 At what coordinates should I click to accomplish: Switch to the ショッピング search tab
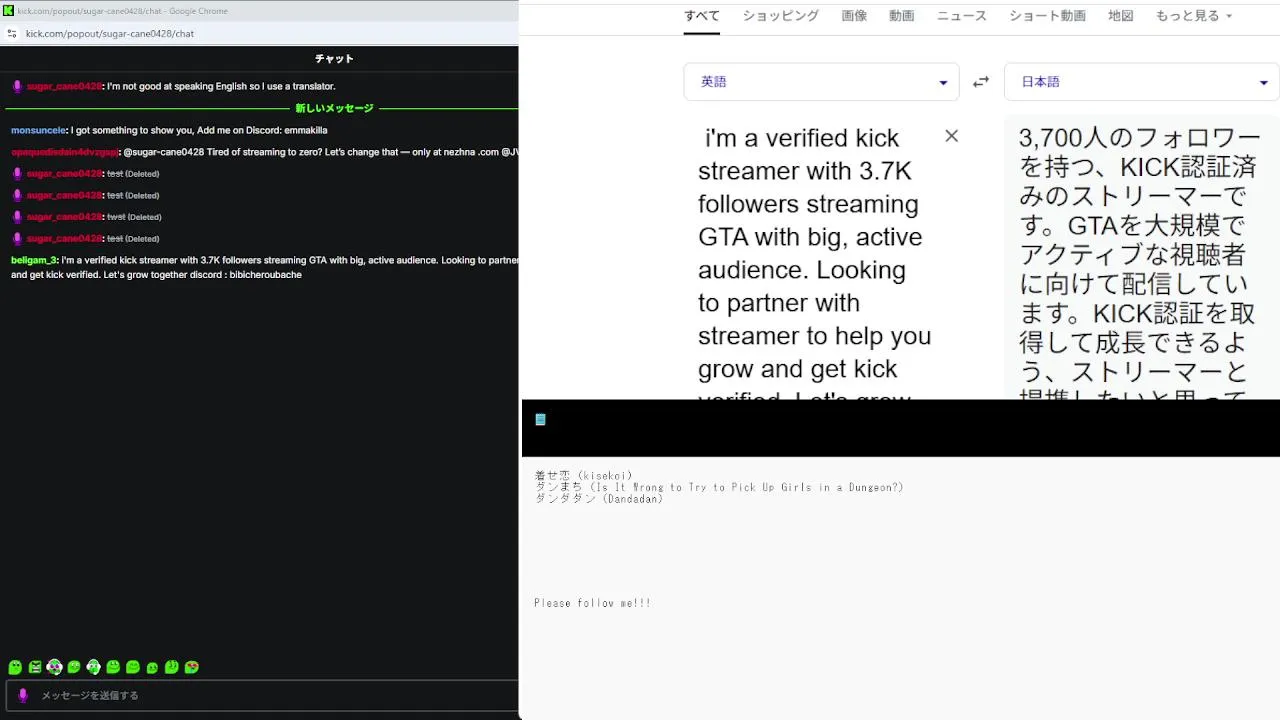click(781, 16)
